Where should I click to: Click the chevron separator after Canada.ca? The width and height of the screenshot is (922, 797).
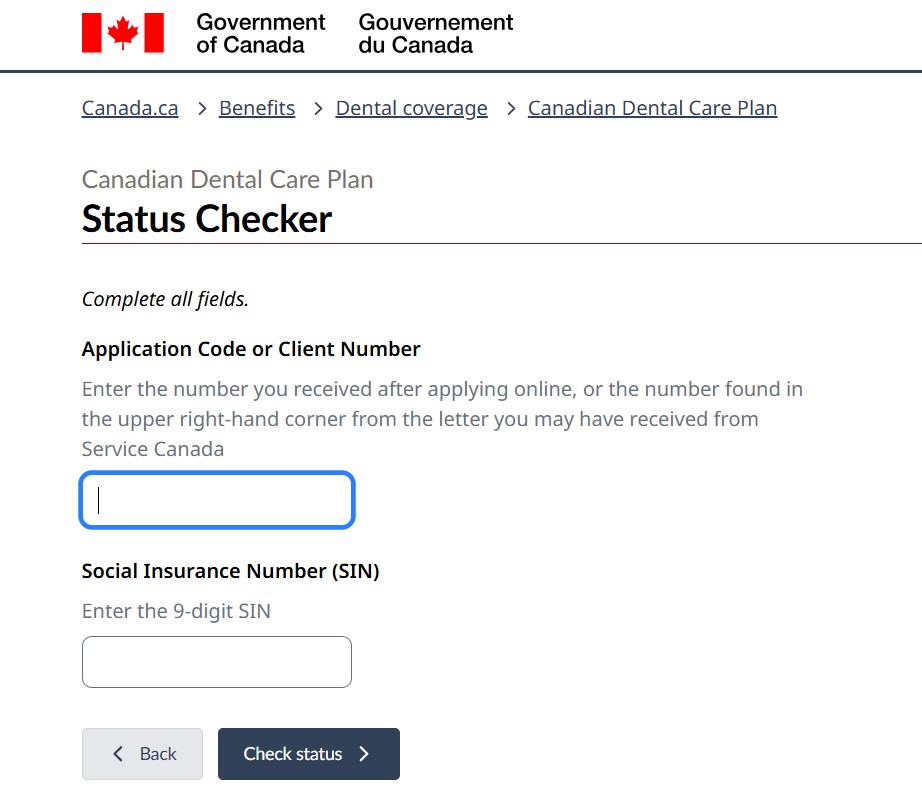click(202, 109)
